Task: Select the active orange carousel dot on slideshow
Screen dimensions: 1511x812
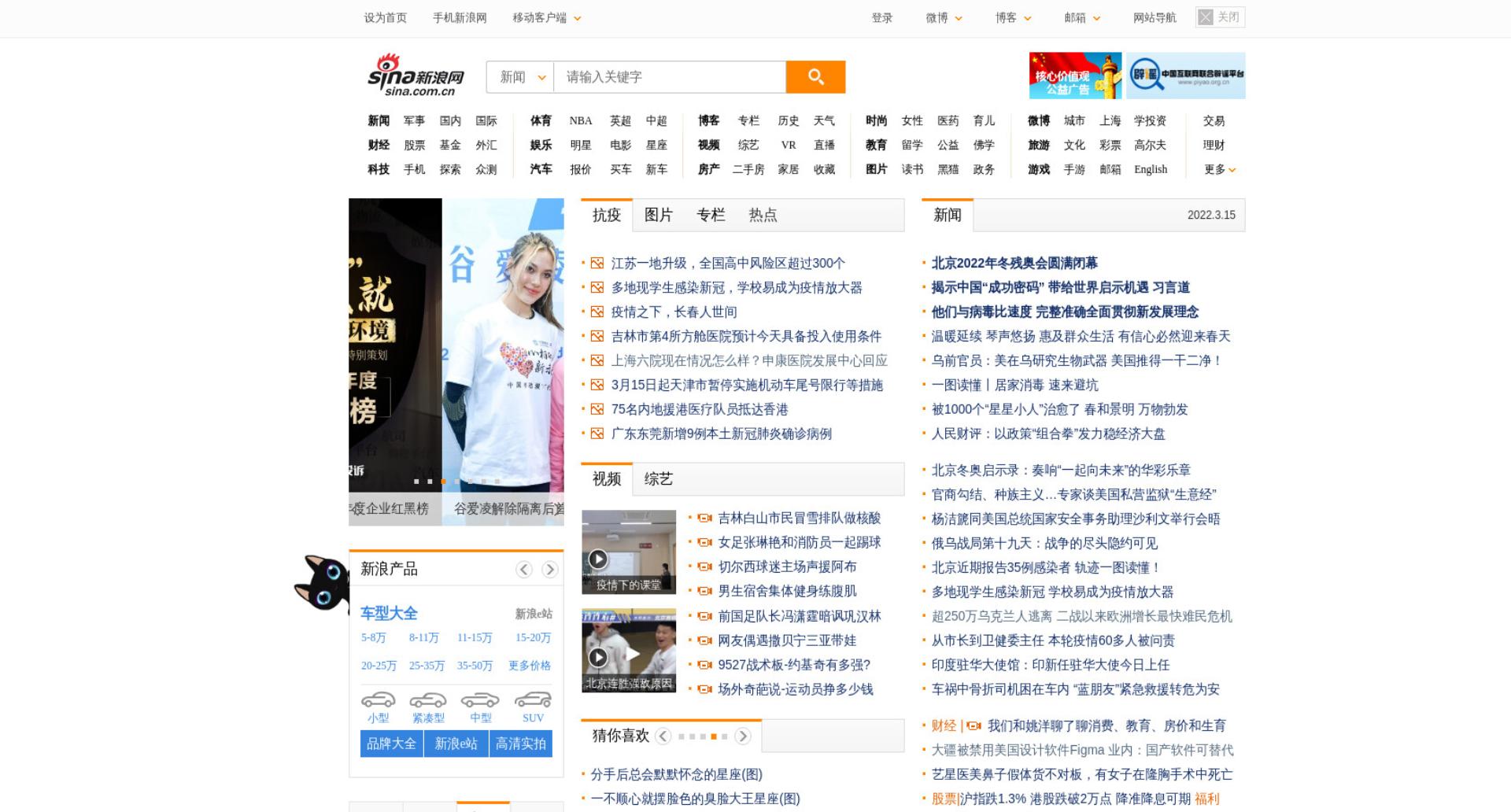Action: (443, 482)
